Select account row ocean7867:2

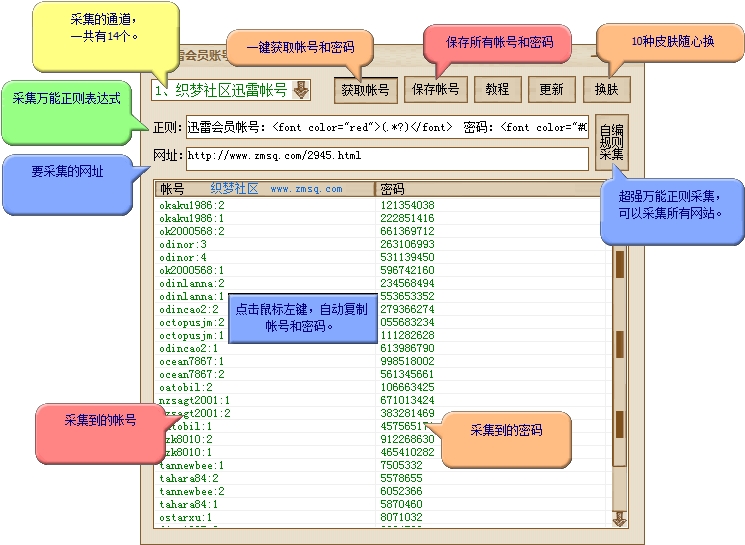(192, 374)
